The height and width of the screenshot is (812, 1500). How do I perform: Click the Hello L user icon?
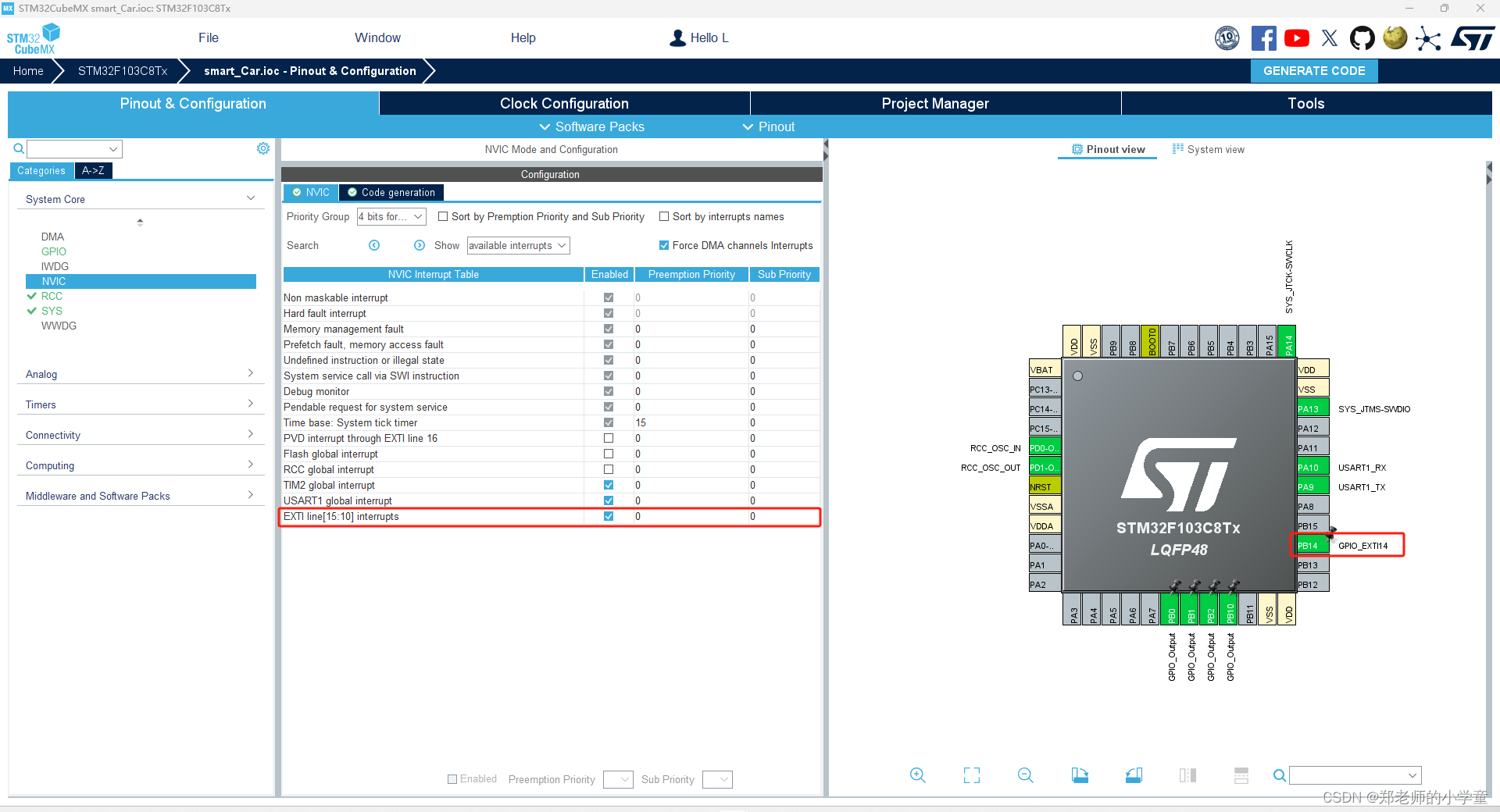(677, 37)
